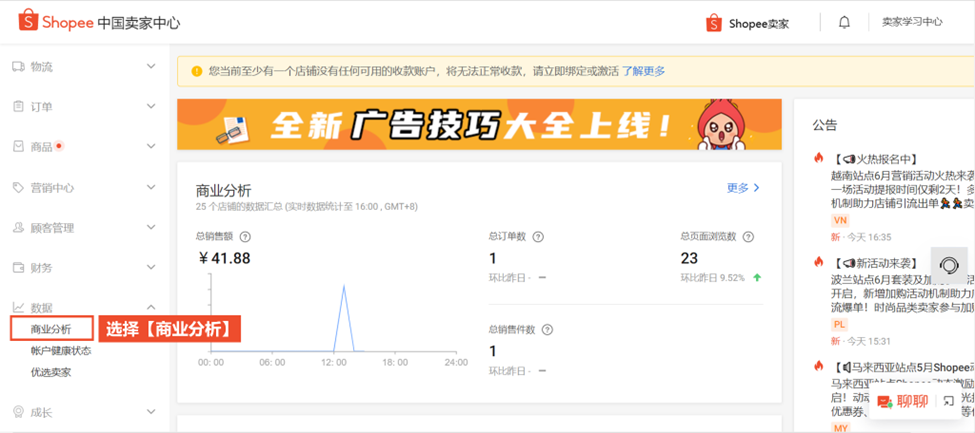This screenshot has width=975, height=433.
Task: Open 商业分析 under 数据
Action: 51,328
